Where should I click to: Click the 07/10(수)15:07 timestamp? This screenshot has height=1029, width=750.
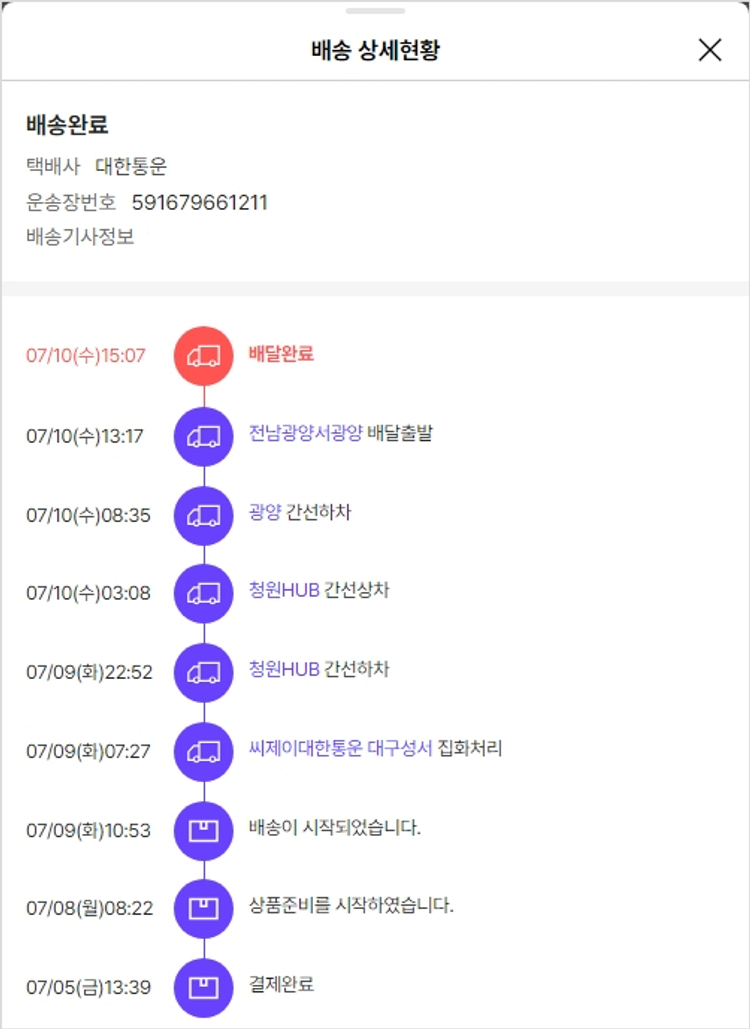(x=86, y=356)
